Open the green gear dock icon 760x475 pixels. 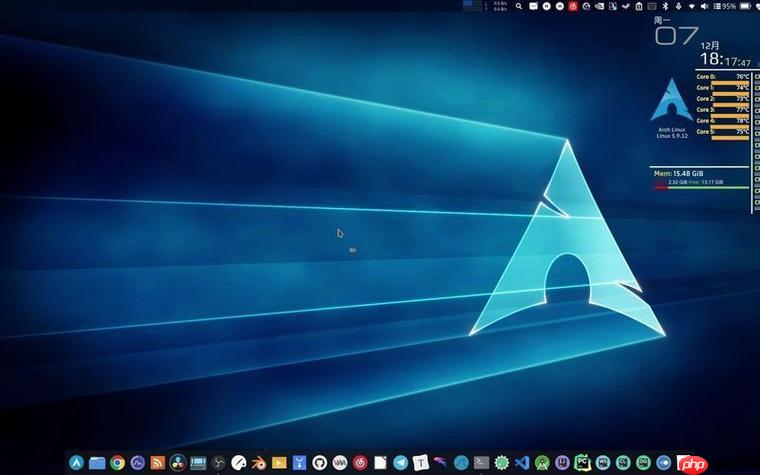(502, 463)
